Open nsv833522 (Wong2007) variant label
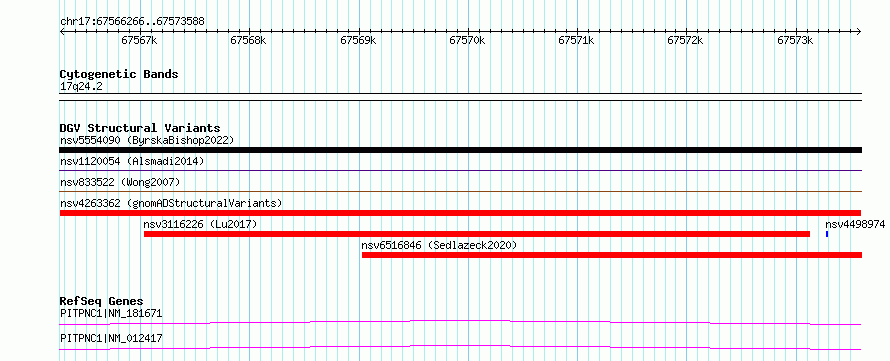Screen dimensions: 890x361 [x=120, y=182]
